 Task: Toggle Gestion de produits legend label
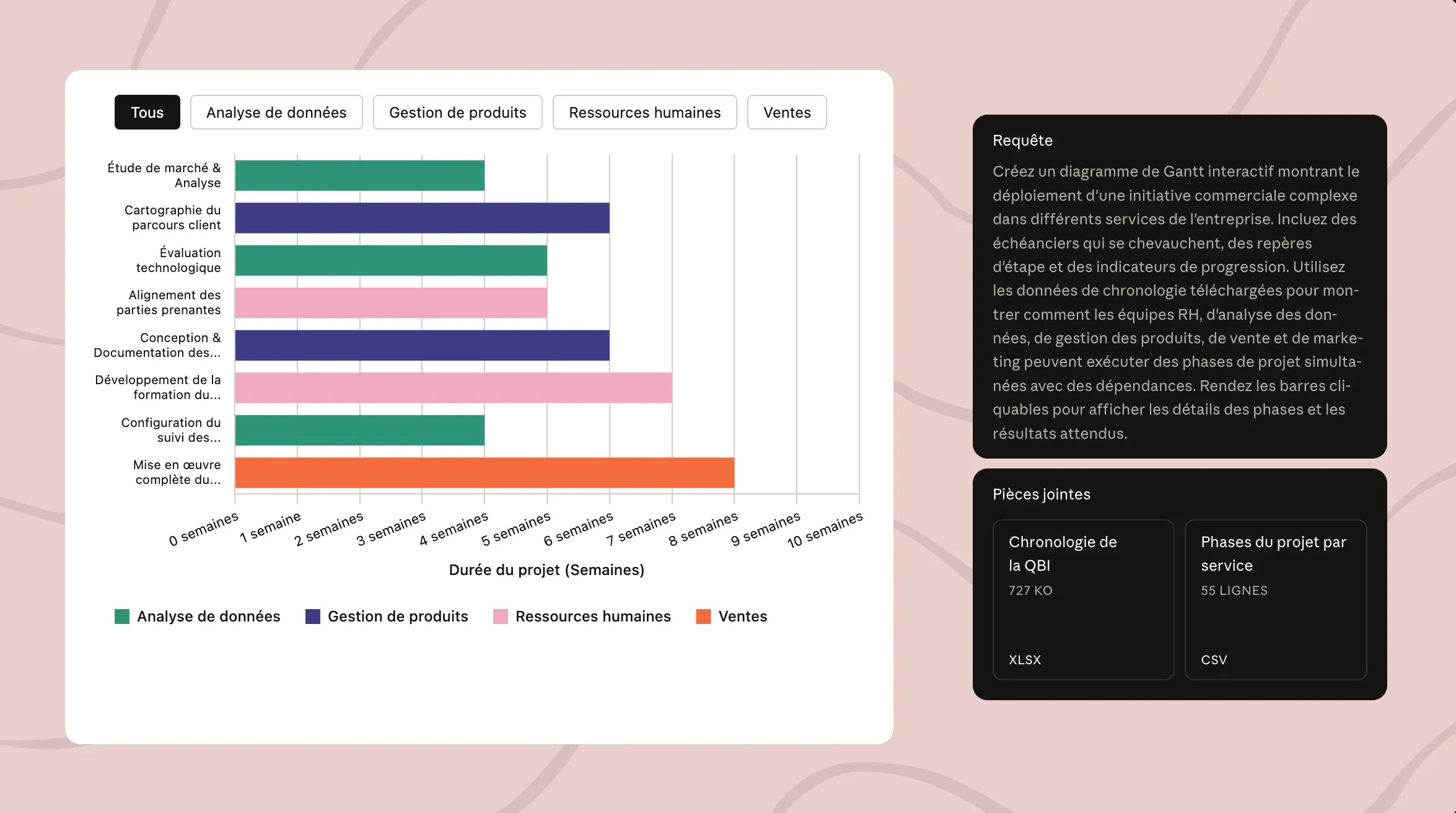click(x=397, y=616)
